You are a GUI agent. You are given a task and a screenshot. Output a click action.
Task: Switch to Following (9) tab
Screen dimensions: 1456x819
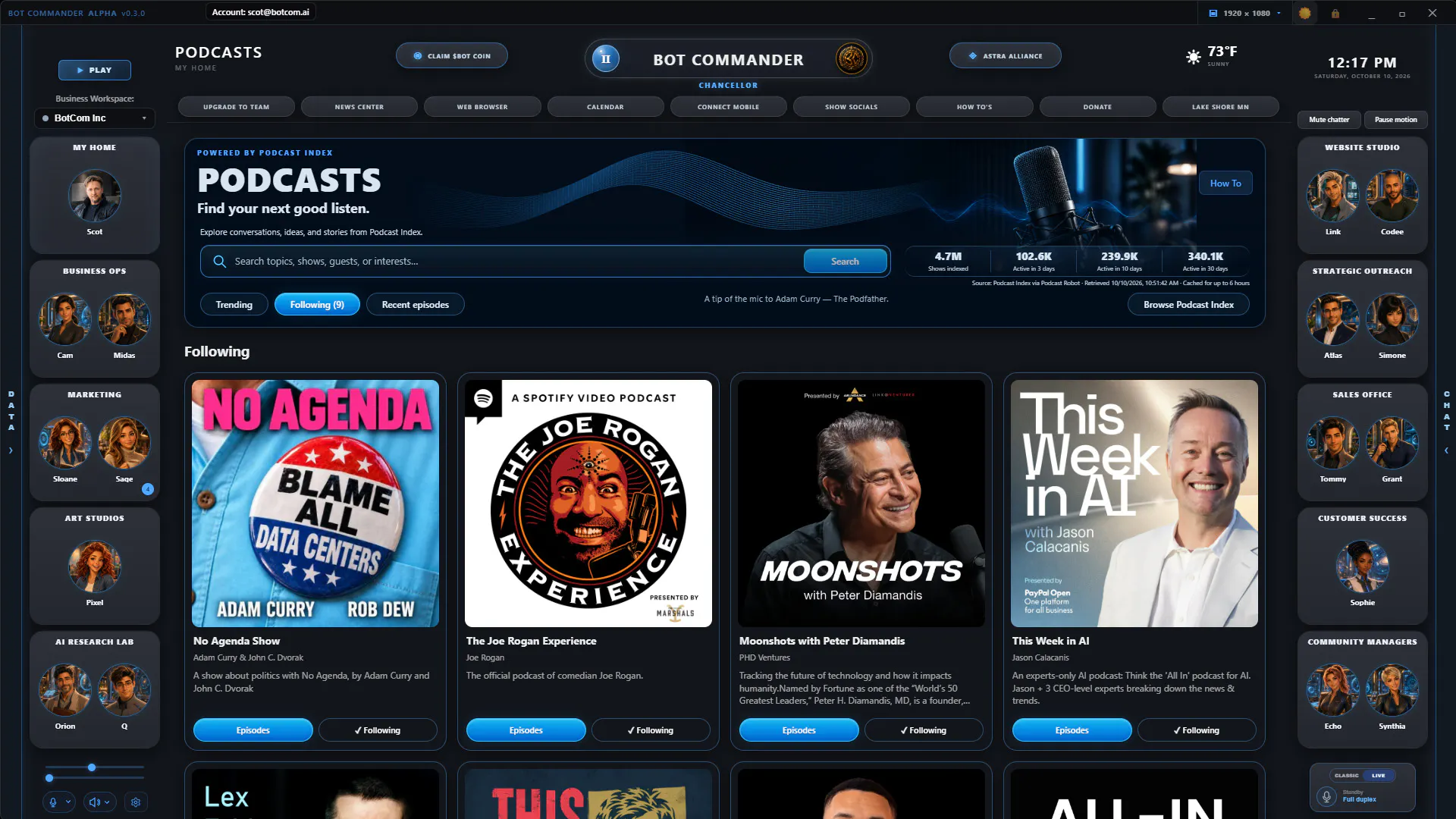pyautogui.click(x=317, y=305)
